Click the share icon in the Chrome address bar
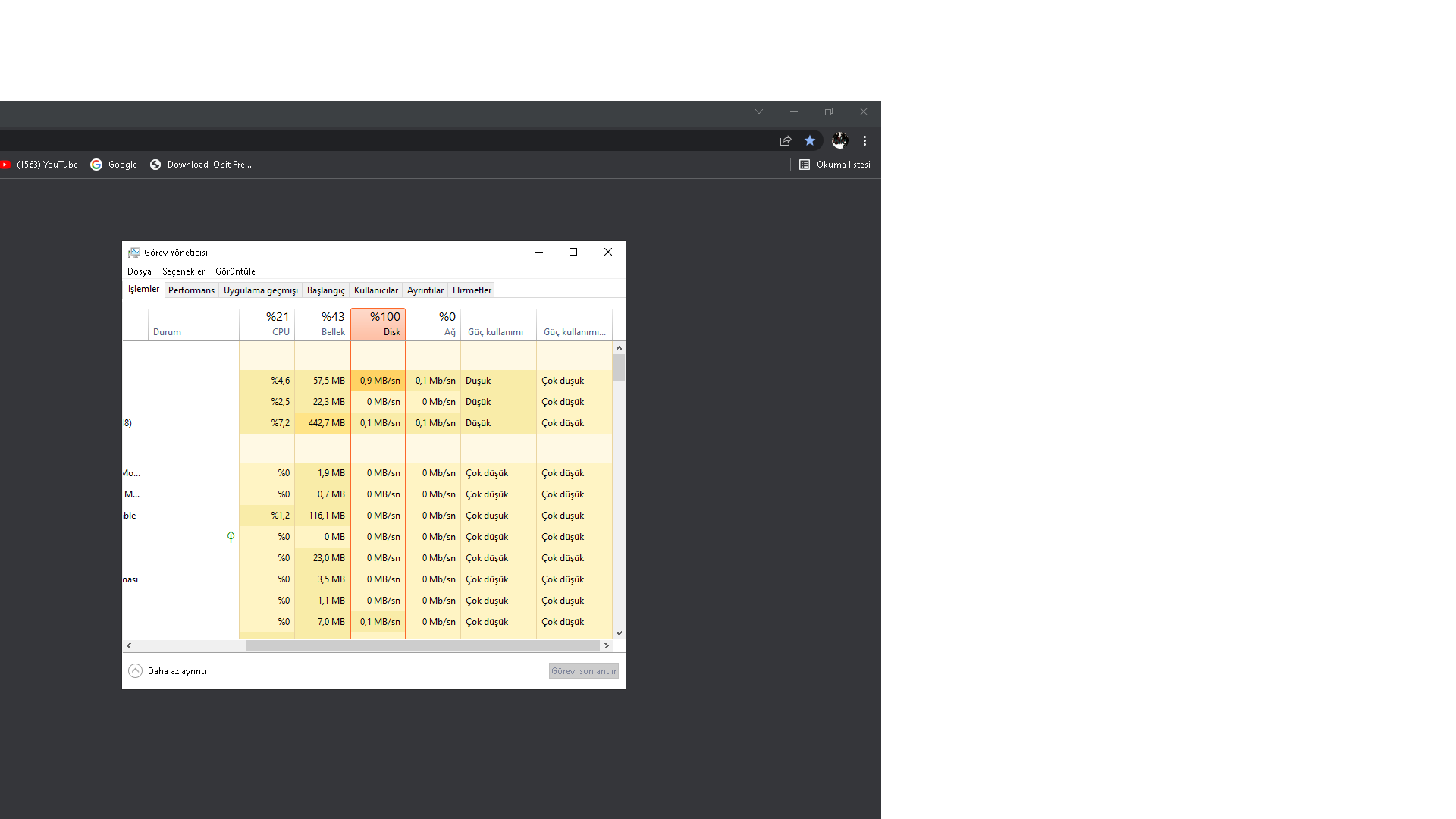The height and width of the screenshot is (819, 1456). pos(786,141)
